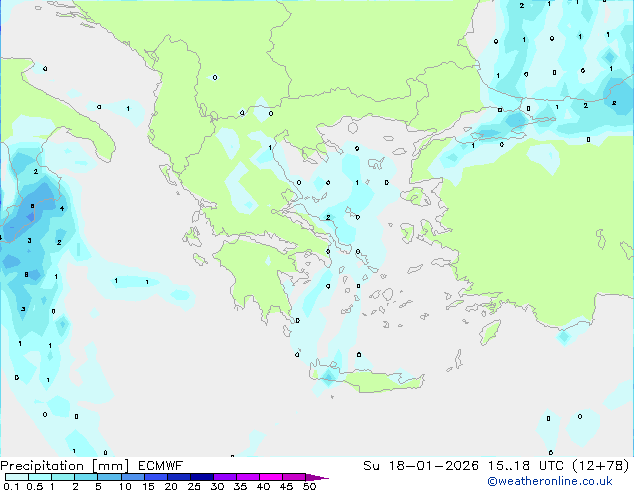The width and height of the screenshot is (634, 490).
Task: Click the '0.5' legend scale label
Action: [34, 486]
